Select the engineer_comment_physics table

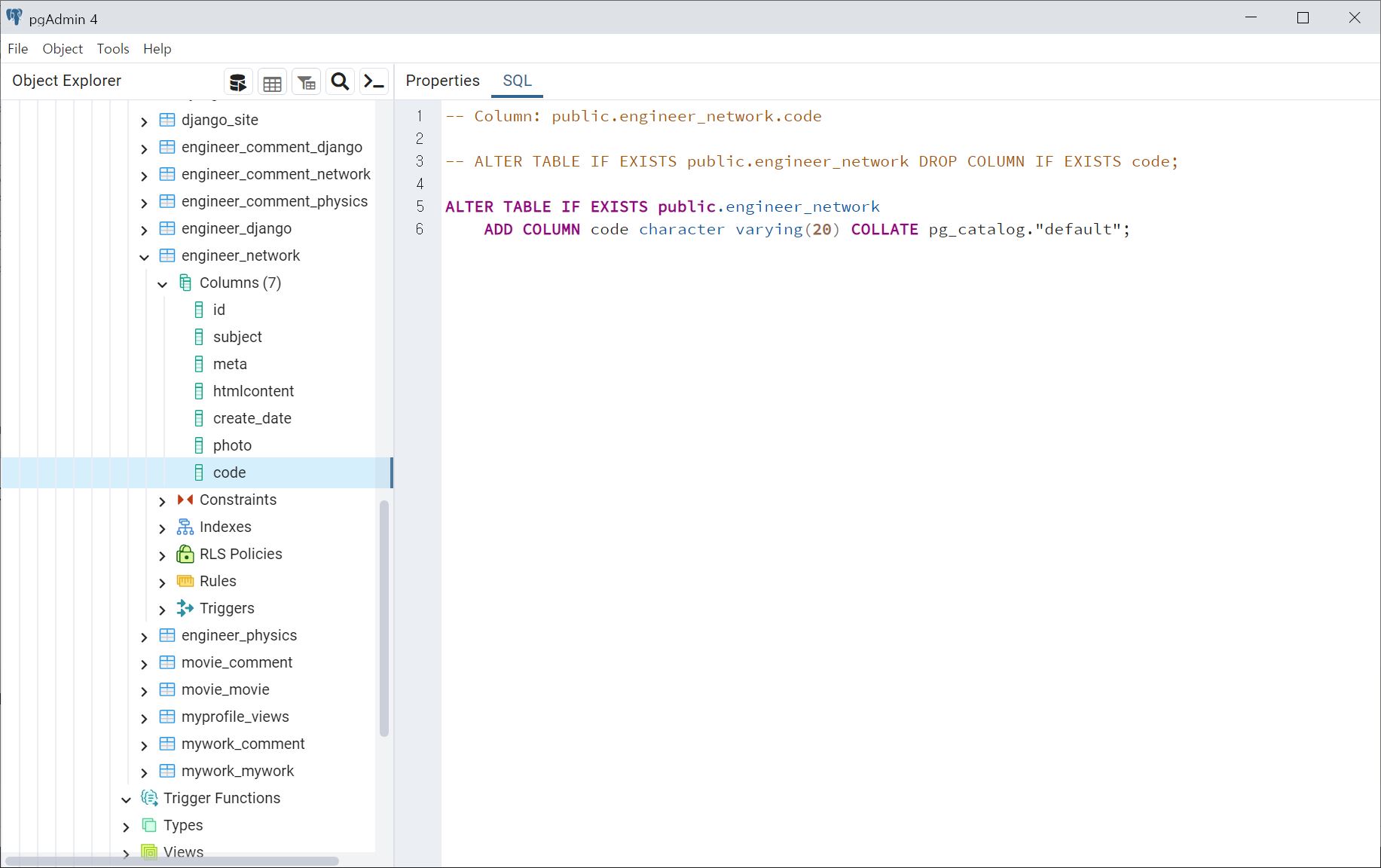tap(274, 201)
